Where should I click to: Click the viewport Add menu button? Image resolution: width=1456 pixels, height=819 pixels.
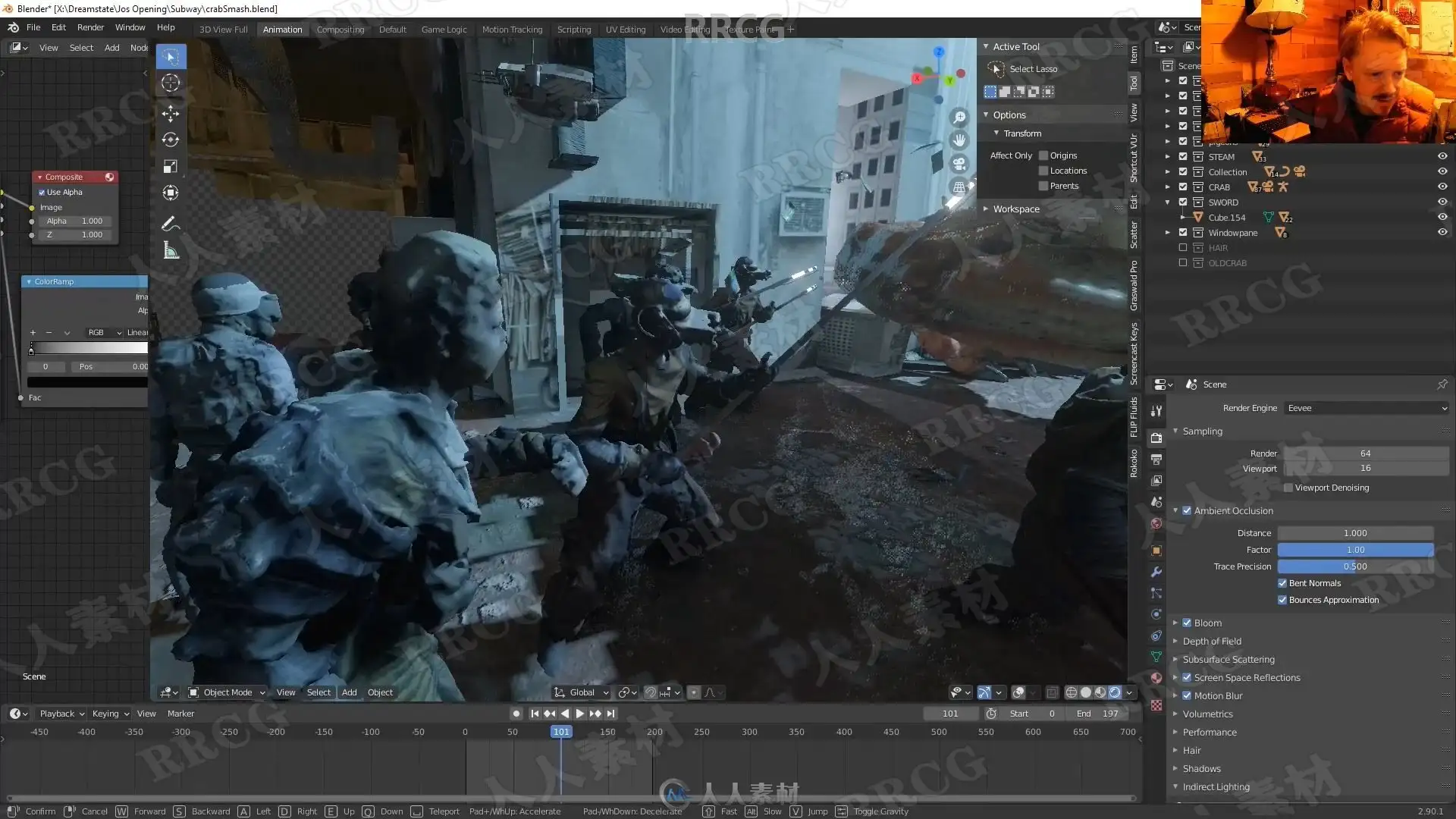pyautogui.click(x=349, y=692)
